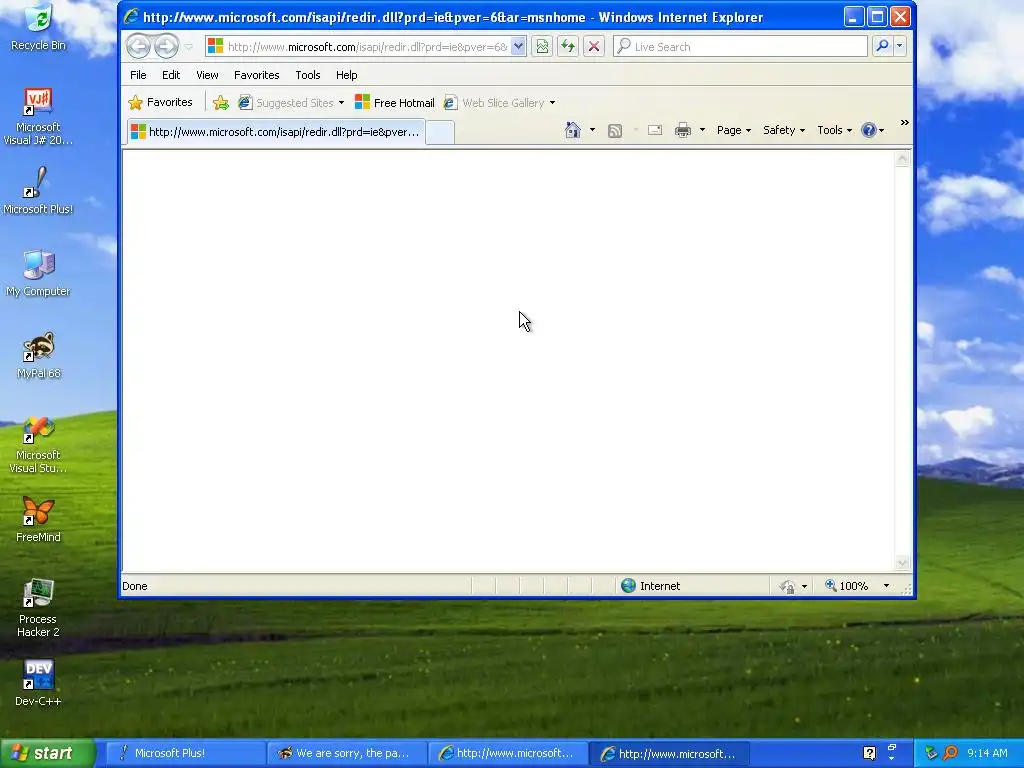
Task: Select Microsoft Visual Studio desktop icon
Action: (x=38, y=445)
